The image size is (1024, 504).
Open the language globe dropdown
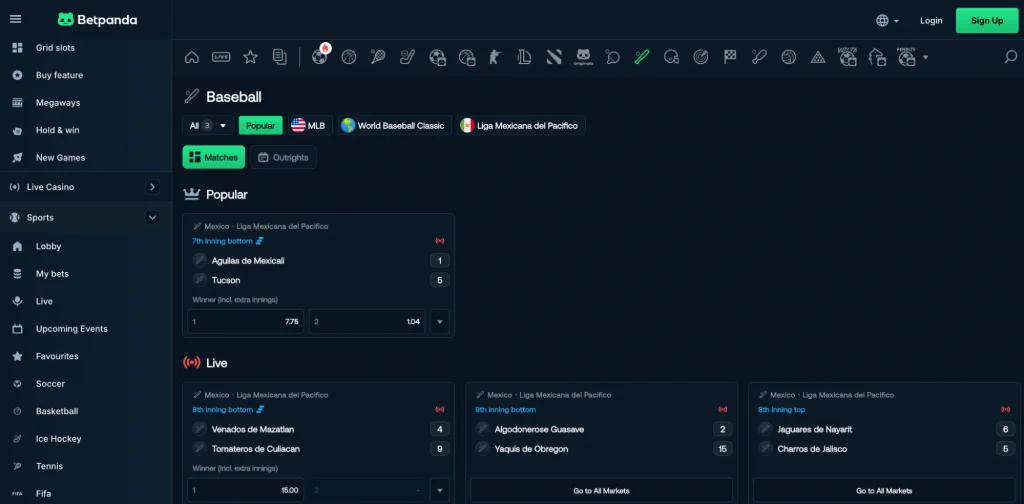[886, 20]
